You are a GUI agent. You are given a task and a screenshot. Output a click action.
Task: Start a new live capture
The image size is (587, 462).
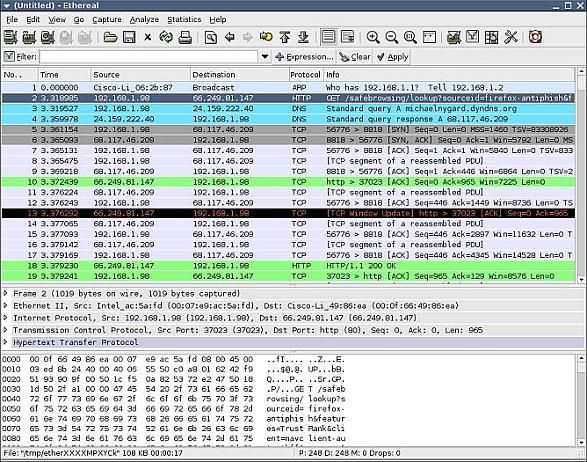tap(48, 37)
